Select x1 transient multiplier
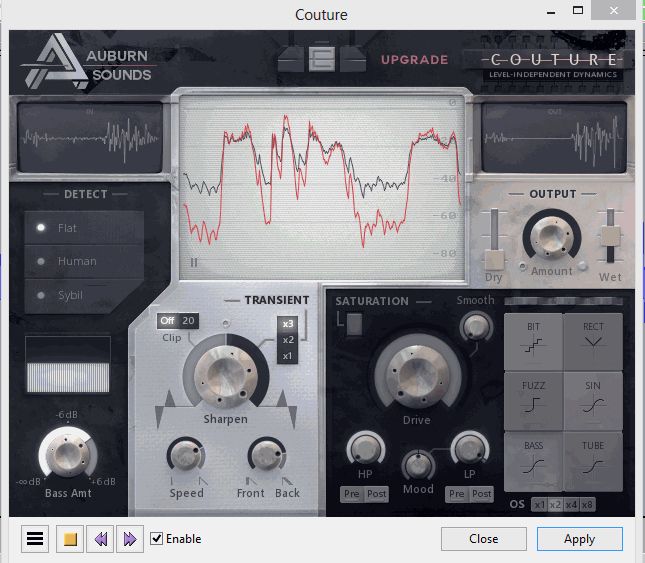 click(288, 356)
